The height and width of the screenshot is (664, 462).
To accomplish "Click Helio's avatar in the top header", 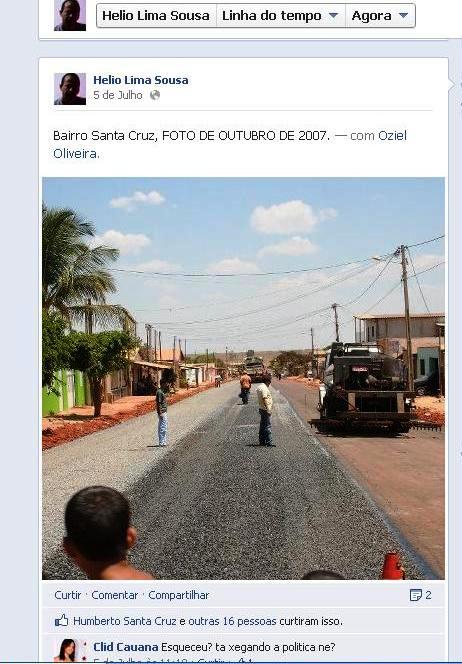I will point(70,15).
